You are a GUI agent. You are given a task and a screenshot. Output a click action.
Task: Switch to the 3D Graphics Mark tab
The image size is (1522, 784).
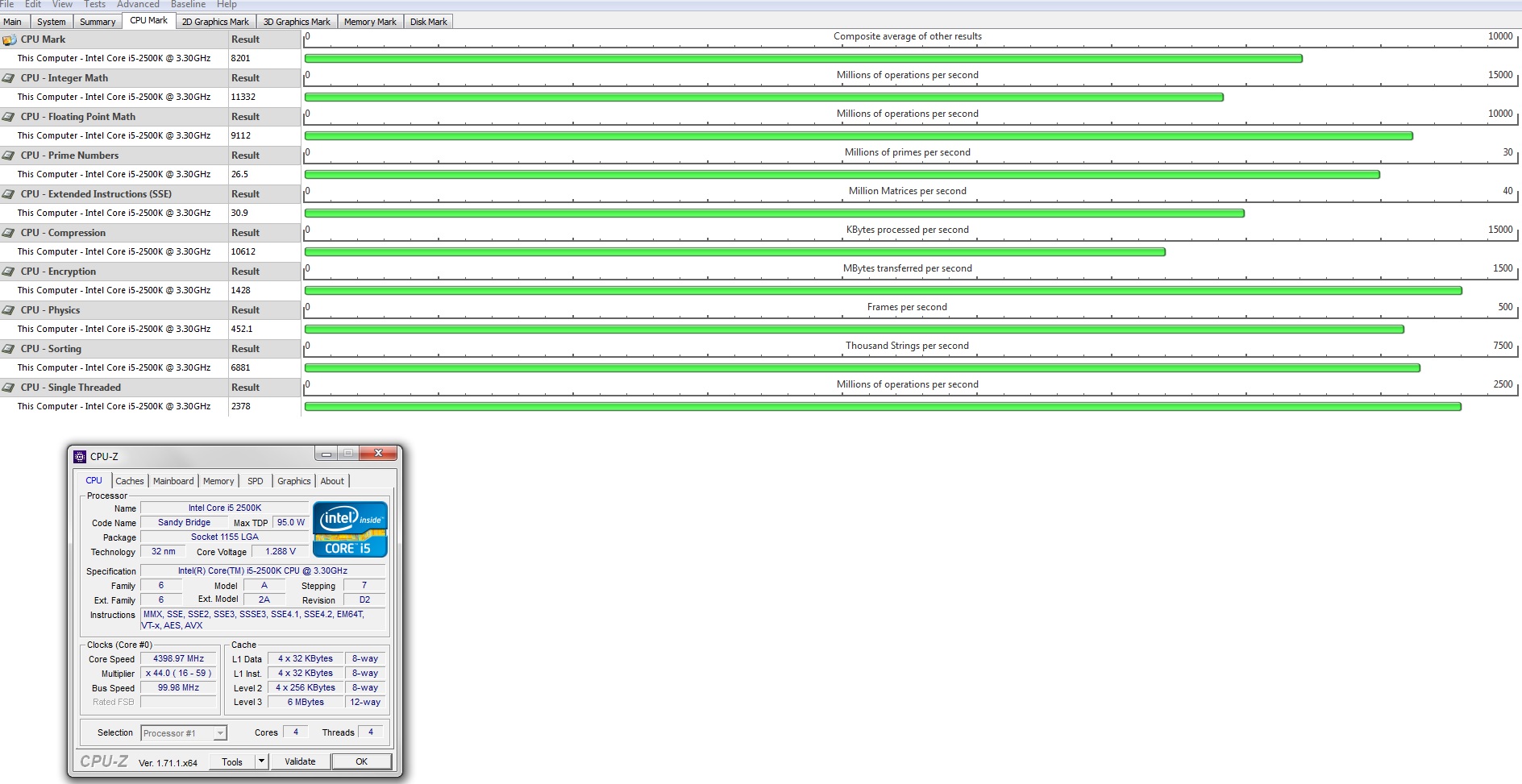pos(297,22)
